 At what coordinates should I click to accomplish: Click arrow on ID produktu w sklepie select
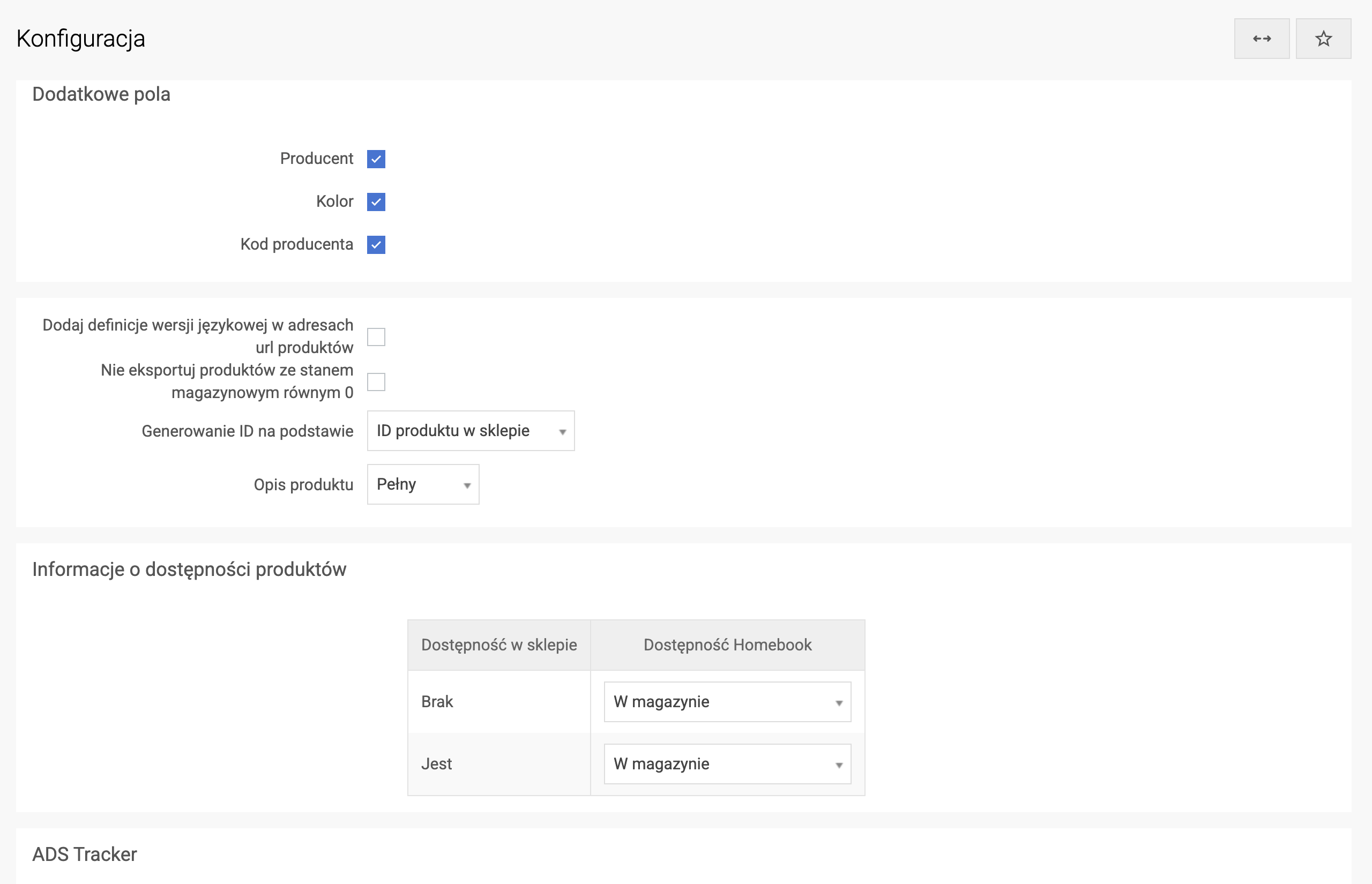563,432
